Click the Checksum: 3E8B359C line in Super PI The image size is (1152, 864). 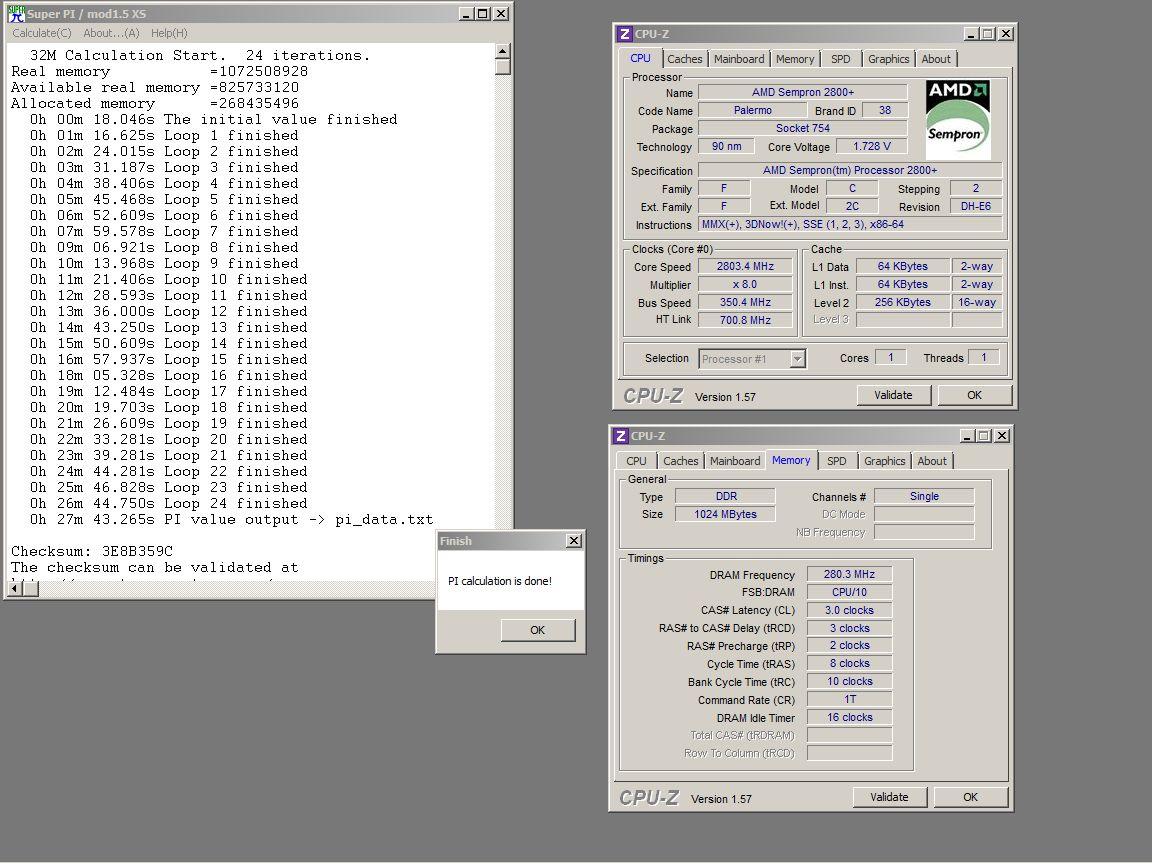(92, 551)
